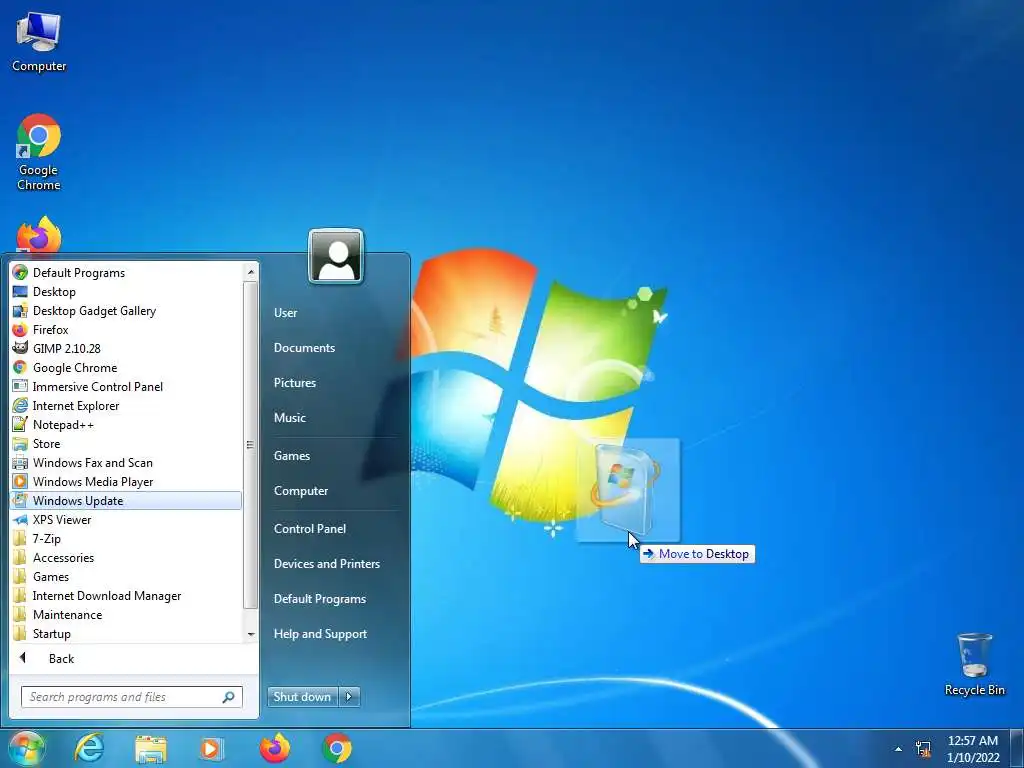Show hidden system tray icons
Image resolution: width=1024 pixels, height=768 pixels.
(x=898, y=749)
